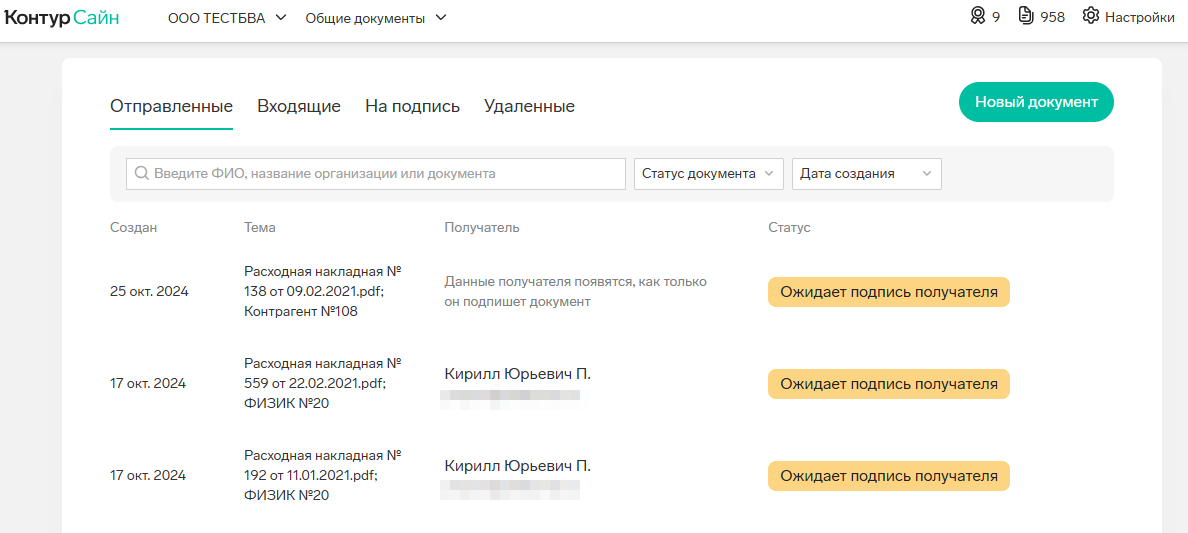The image size is (1188, 533).
Task: Click the date 25 окт. 2024
Action: point(149,292)
